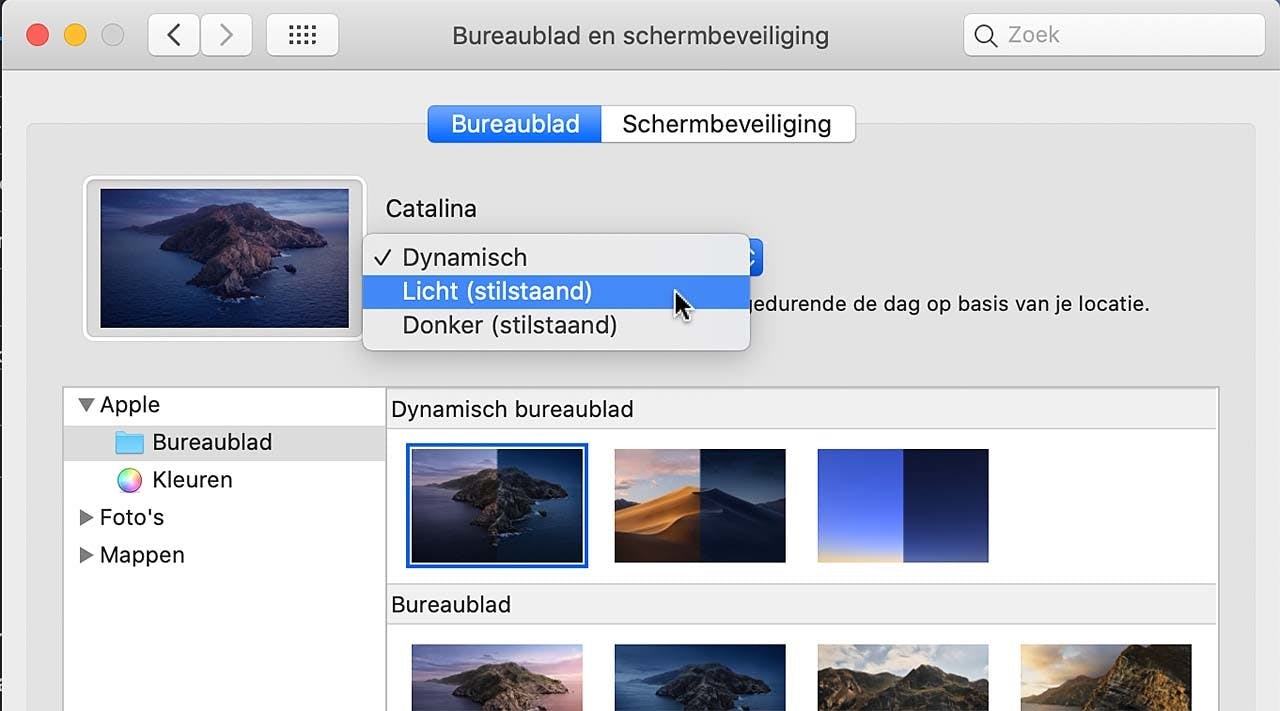Go forward with the right chevron button
The height and width of the screenshot is (711, 1280).
pyautogui.click(x=226, y=35)
